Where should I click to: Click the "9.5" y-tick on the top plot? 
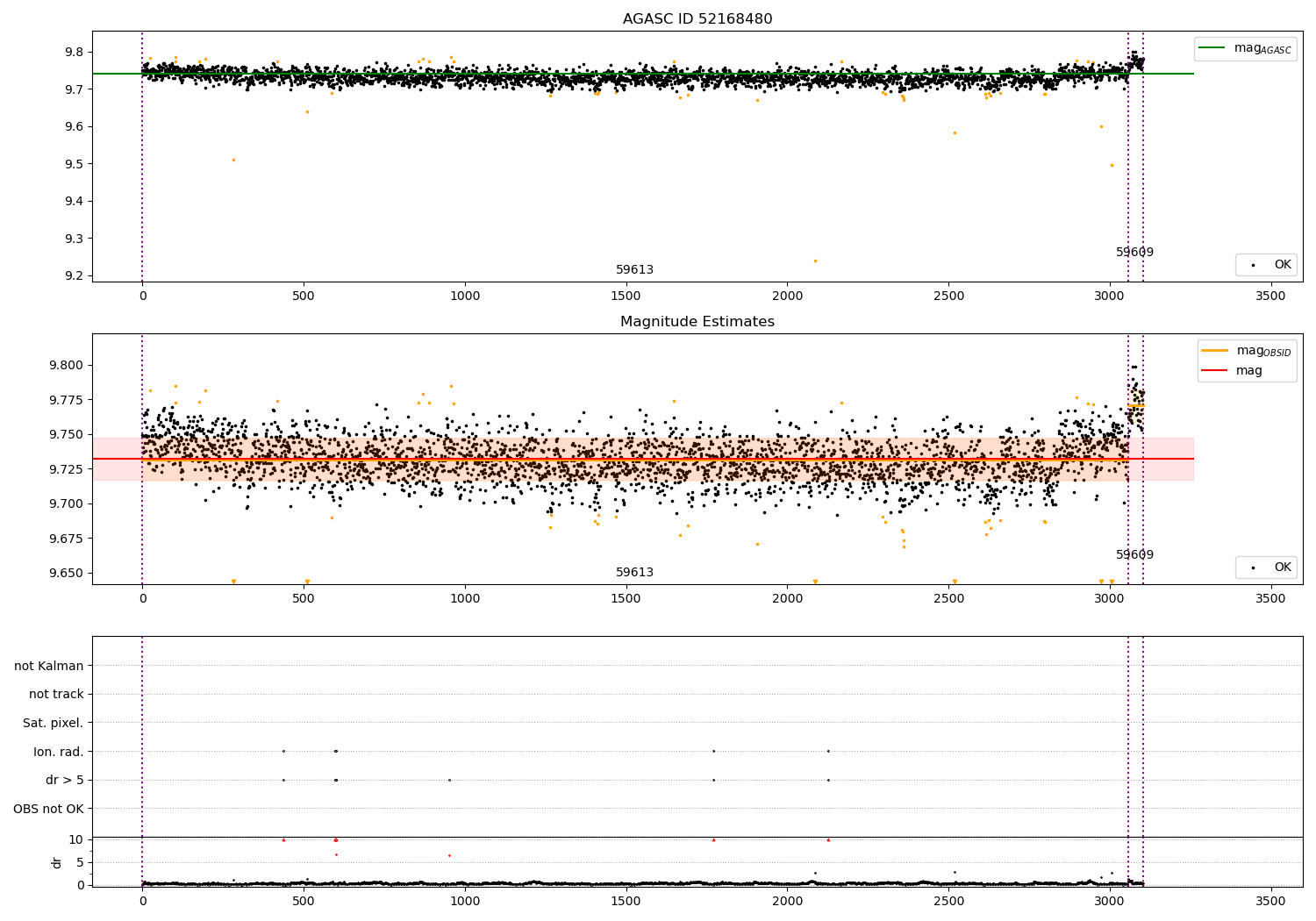tap(75, 164)
